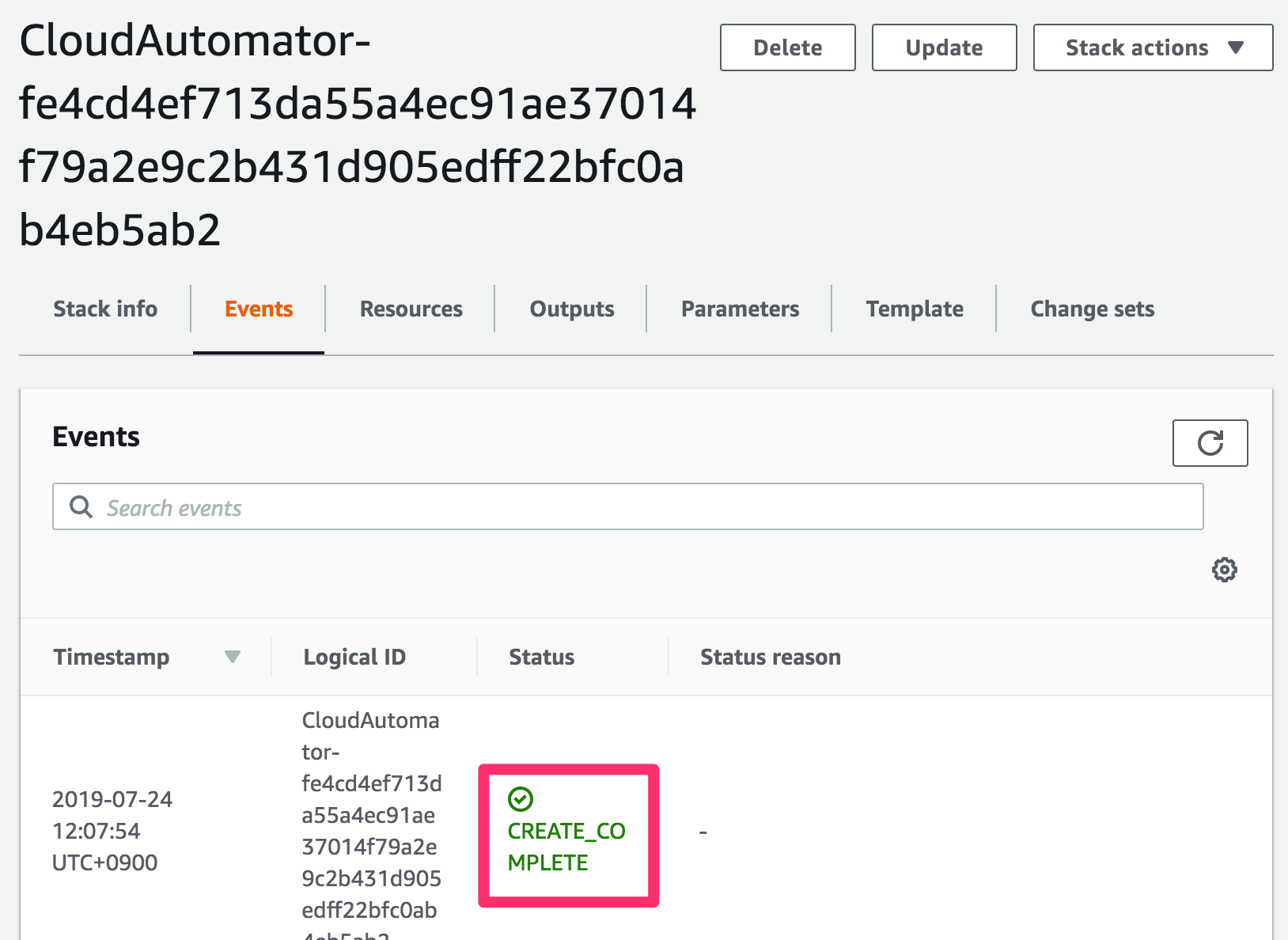Click the Events panel heading
Viewport: 1288px width, 940px height.
point(96,437)
